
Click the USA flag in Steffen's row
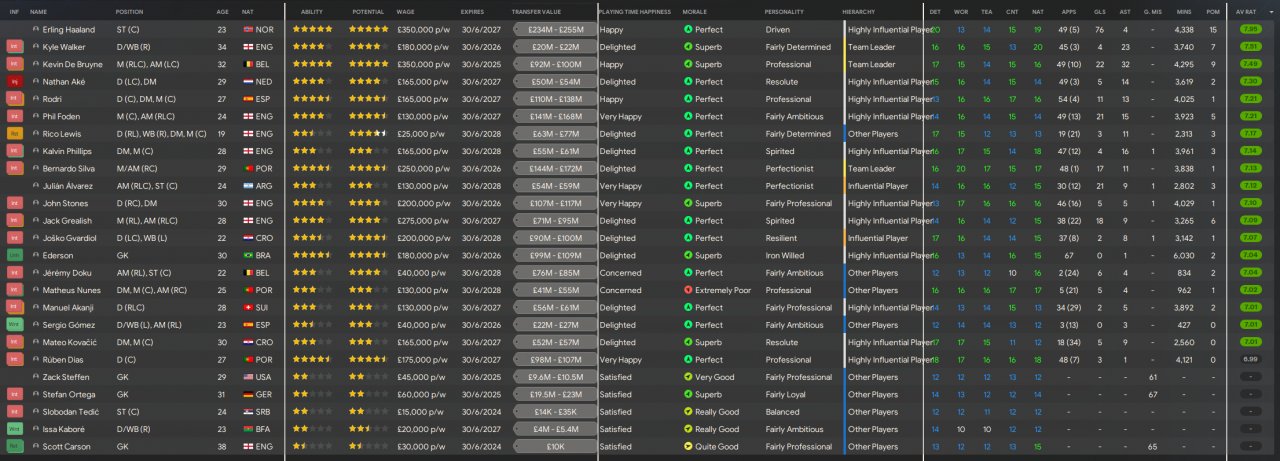tap(248, 377)
